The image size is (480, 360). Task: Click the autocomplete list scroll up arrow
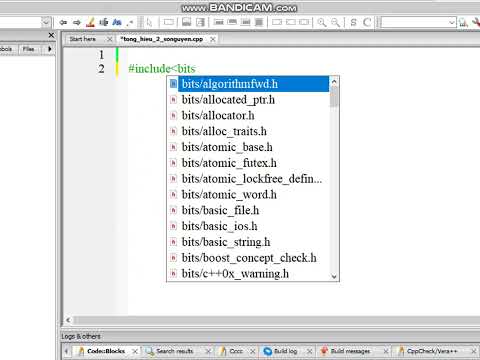pos(334,81)
